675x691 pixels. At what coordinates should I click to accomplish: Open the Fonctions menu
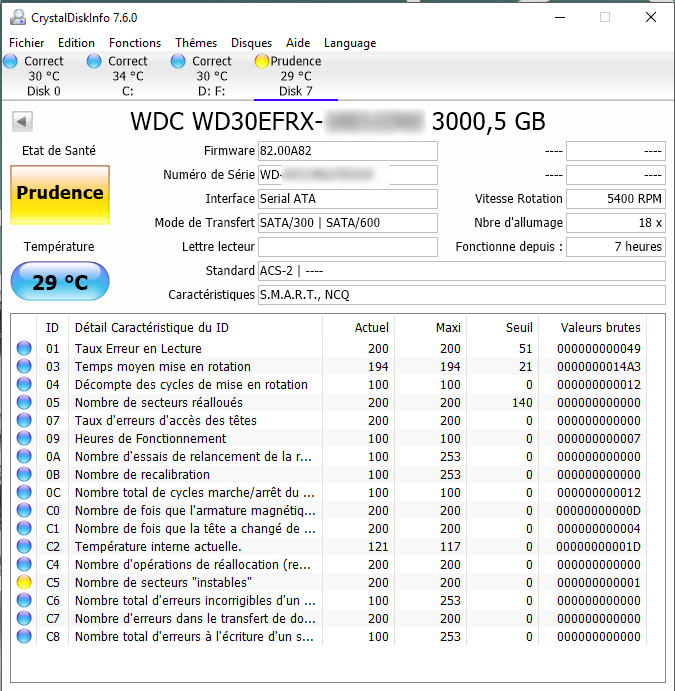pyautogui.click(x=135, y=43)
